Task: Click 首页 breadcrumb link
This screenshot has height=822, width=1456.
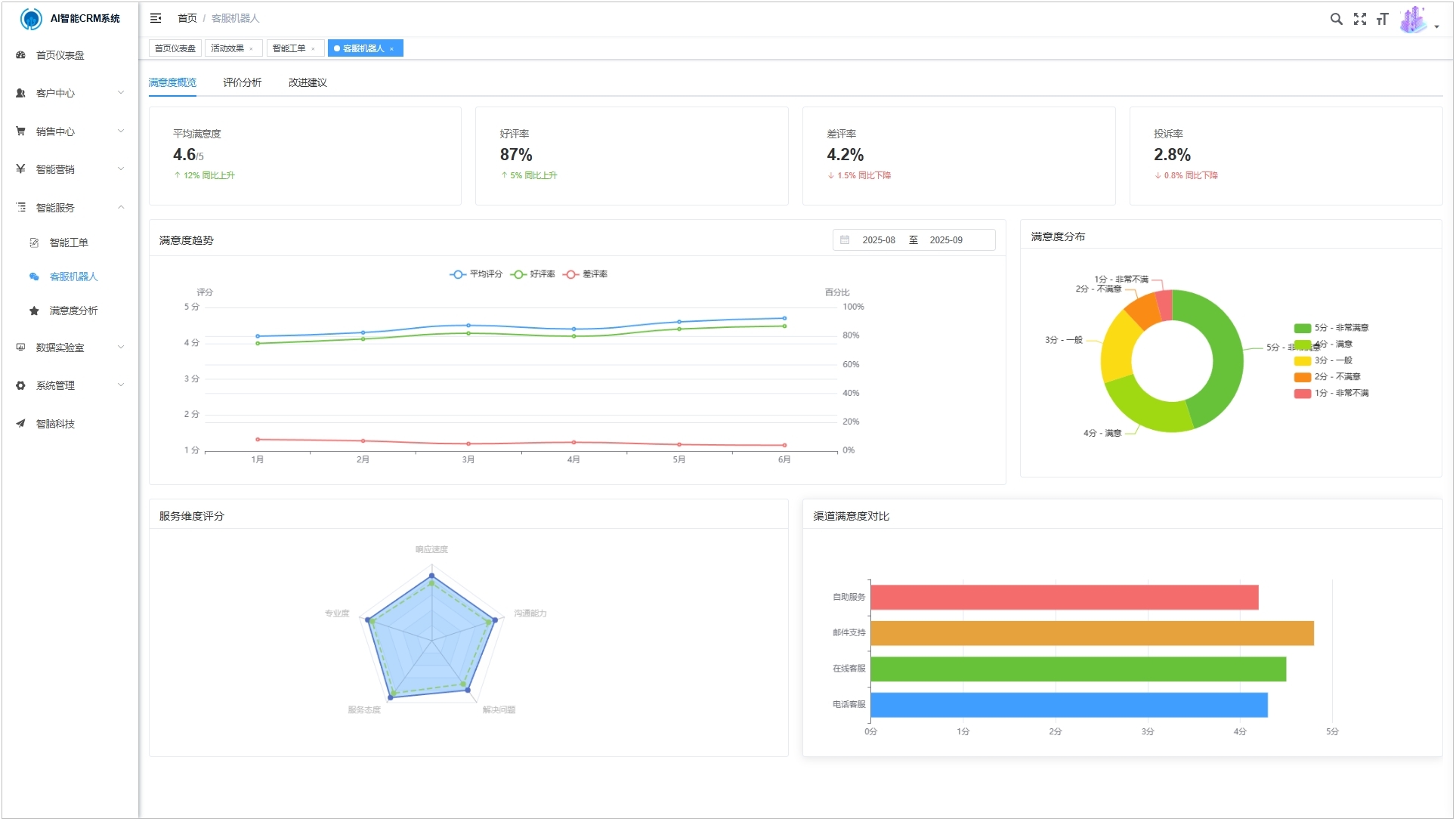Action: coord(187,18)
